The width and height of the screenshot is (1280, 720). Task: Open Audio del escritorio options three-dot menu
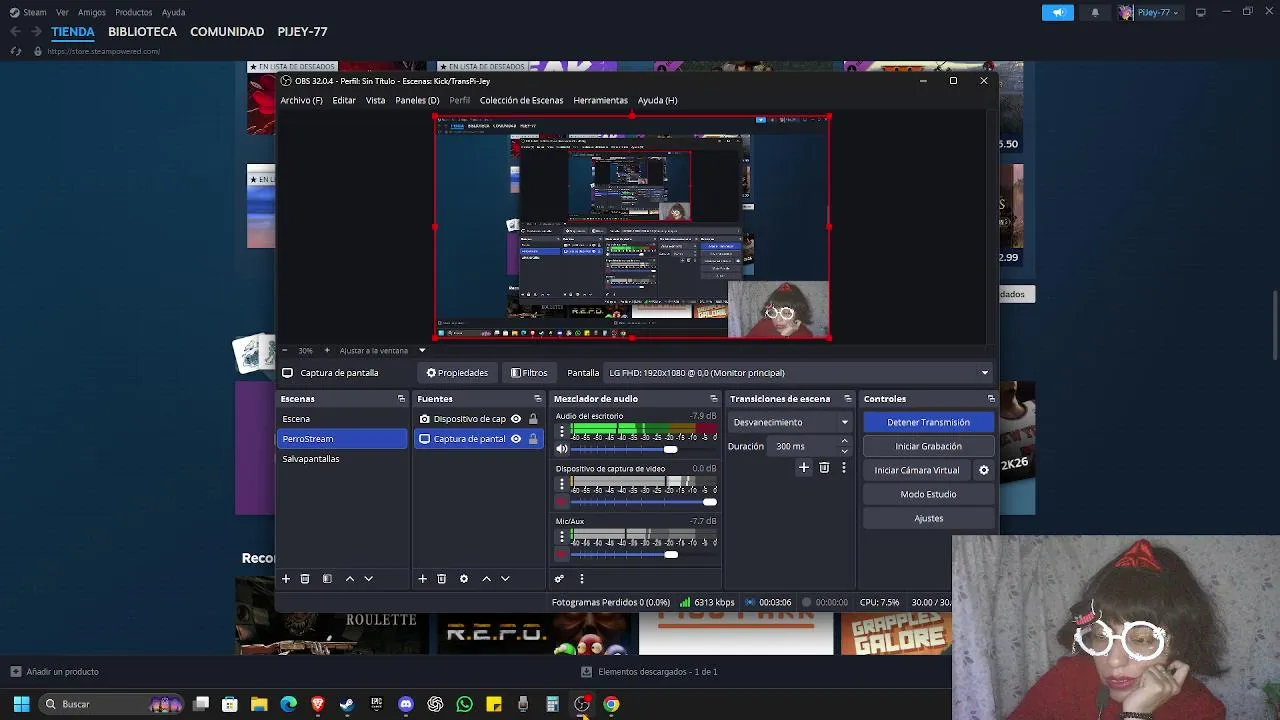click(561, 431)
